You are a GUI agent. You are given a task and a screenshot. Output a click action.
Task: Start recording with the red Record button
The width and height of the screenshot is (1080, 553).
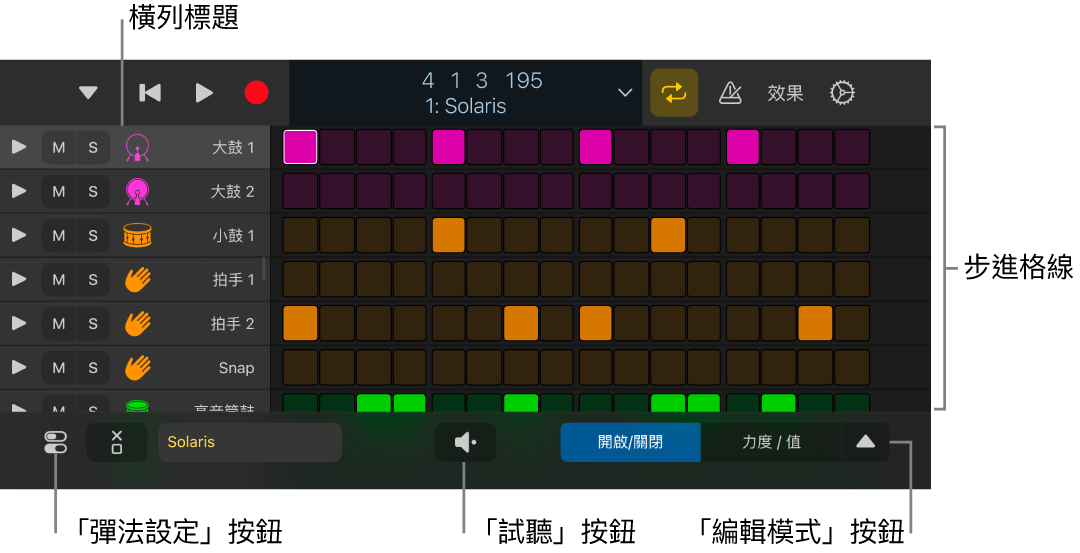pos(257,92)
